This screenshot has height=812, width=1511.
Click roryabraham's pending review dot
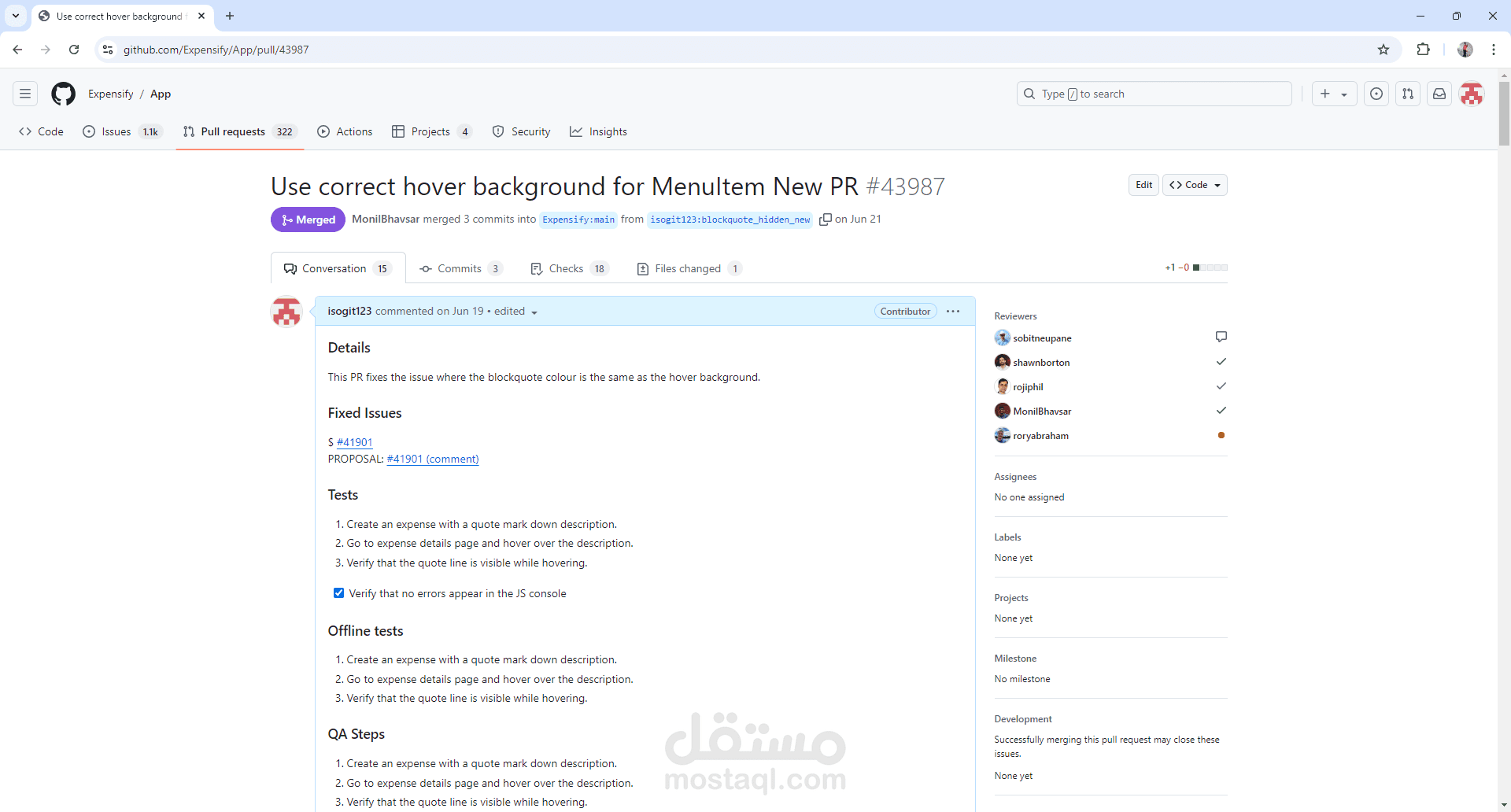[1221, 435]
